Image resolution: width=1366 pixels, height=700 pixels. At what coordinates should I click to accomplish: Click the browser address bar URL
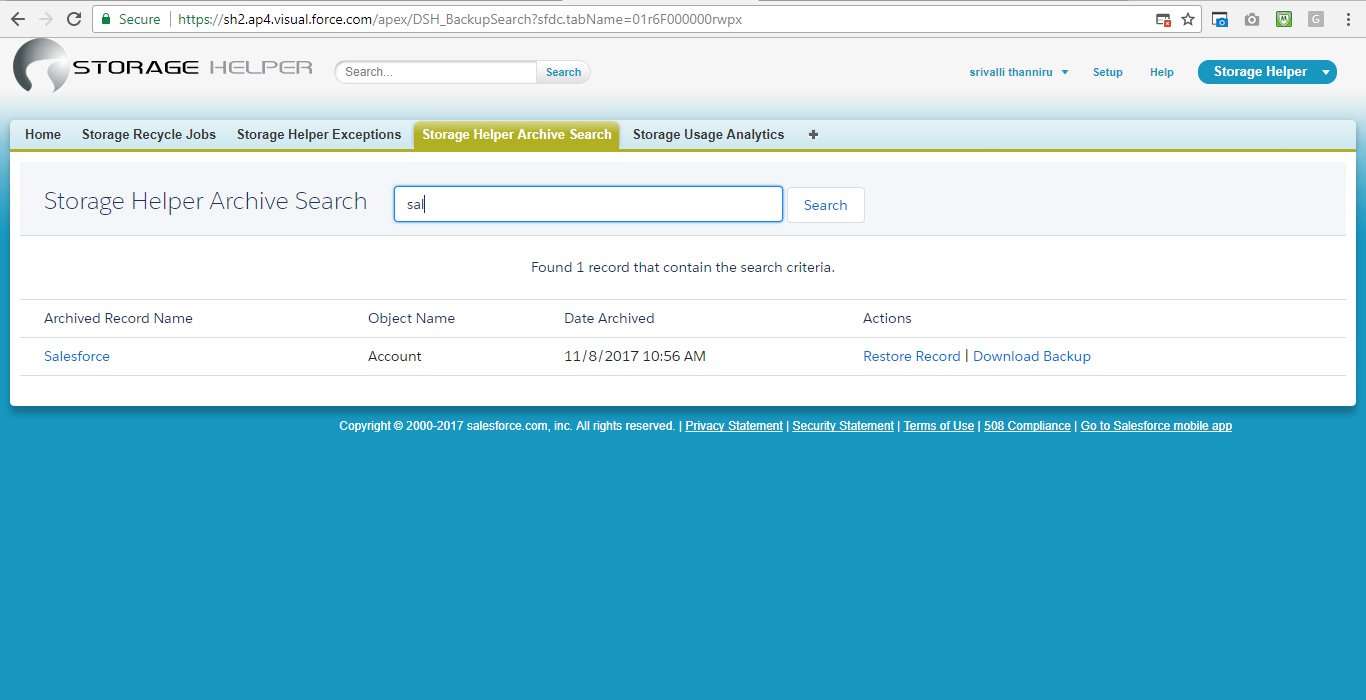(460, 19)
